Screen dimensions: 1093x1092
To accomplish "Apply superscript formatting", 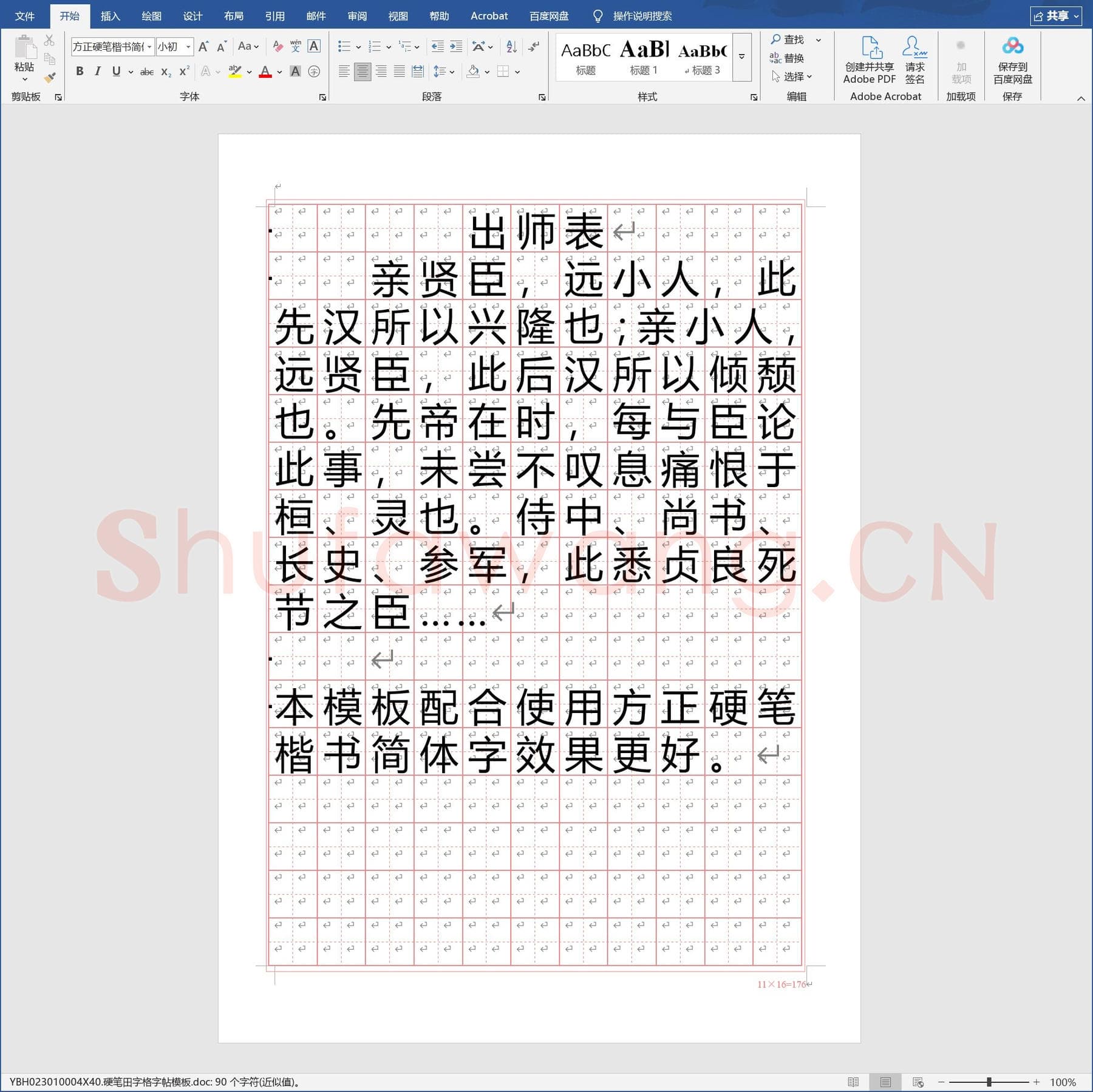I will [x=185, y=72].
